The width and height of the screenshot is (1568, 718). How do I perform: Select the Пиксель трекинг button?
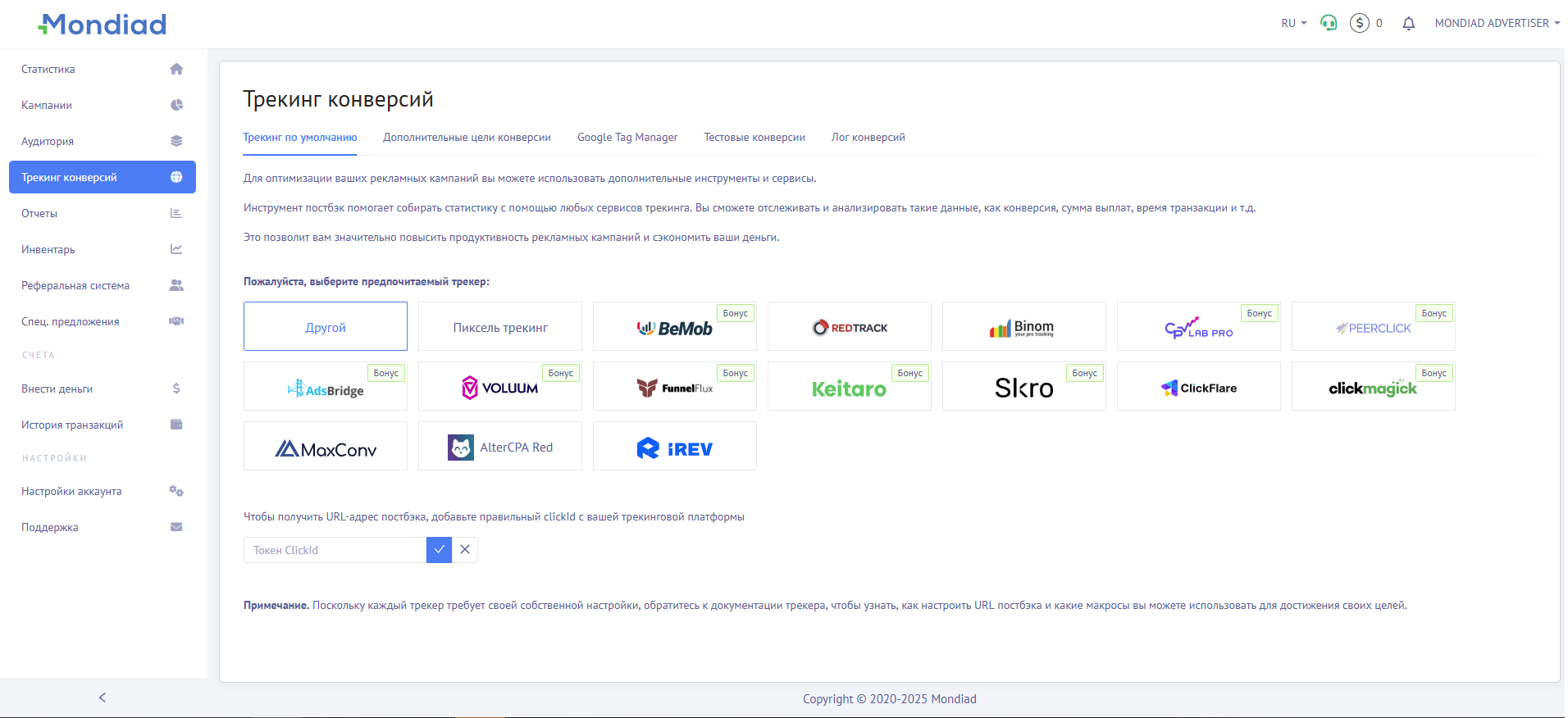(x=499, y=327)
